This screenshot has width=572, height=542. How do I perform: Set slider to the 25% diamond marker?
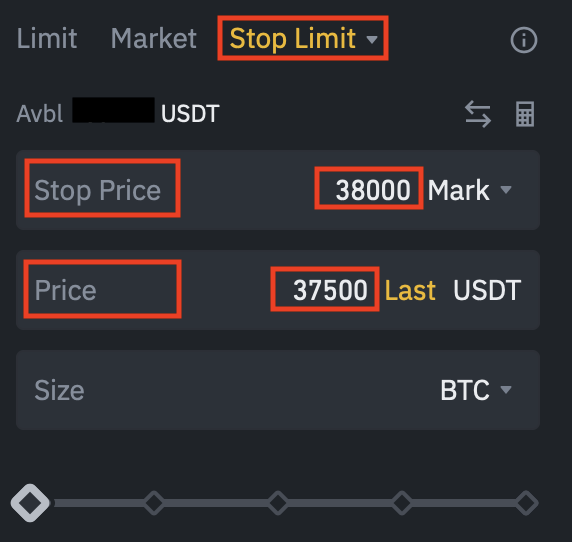[154, 503]
